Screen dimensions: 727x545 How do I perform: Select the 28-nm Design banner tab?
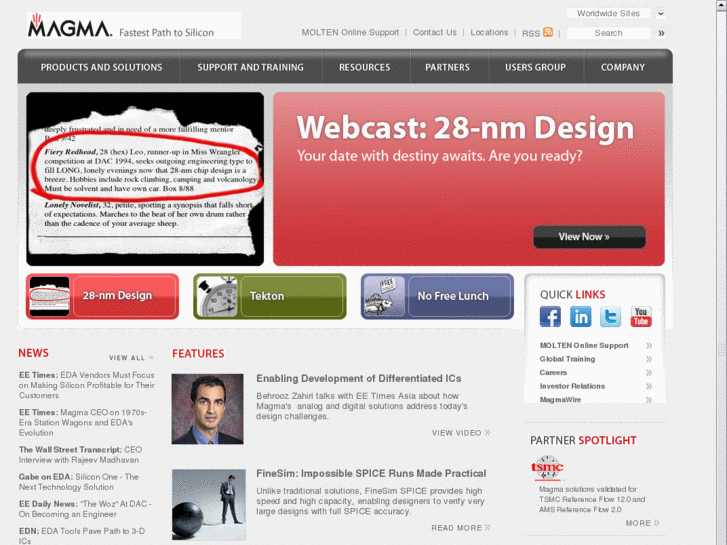pos(102,296)
